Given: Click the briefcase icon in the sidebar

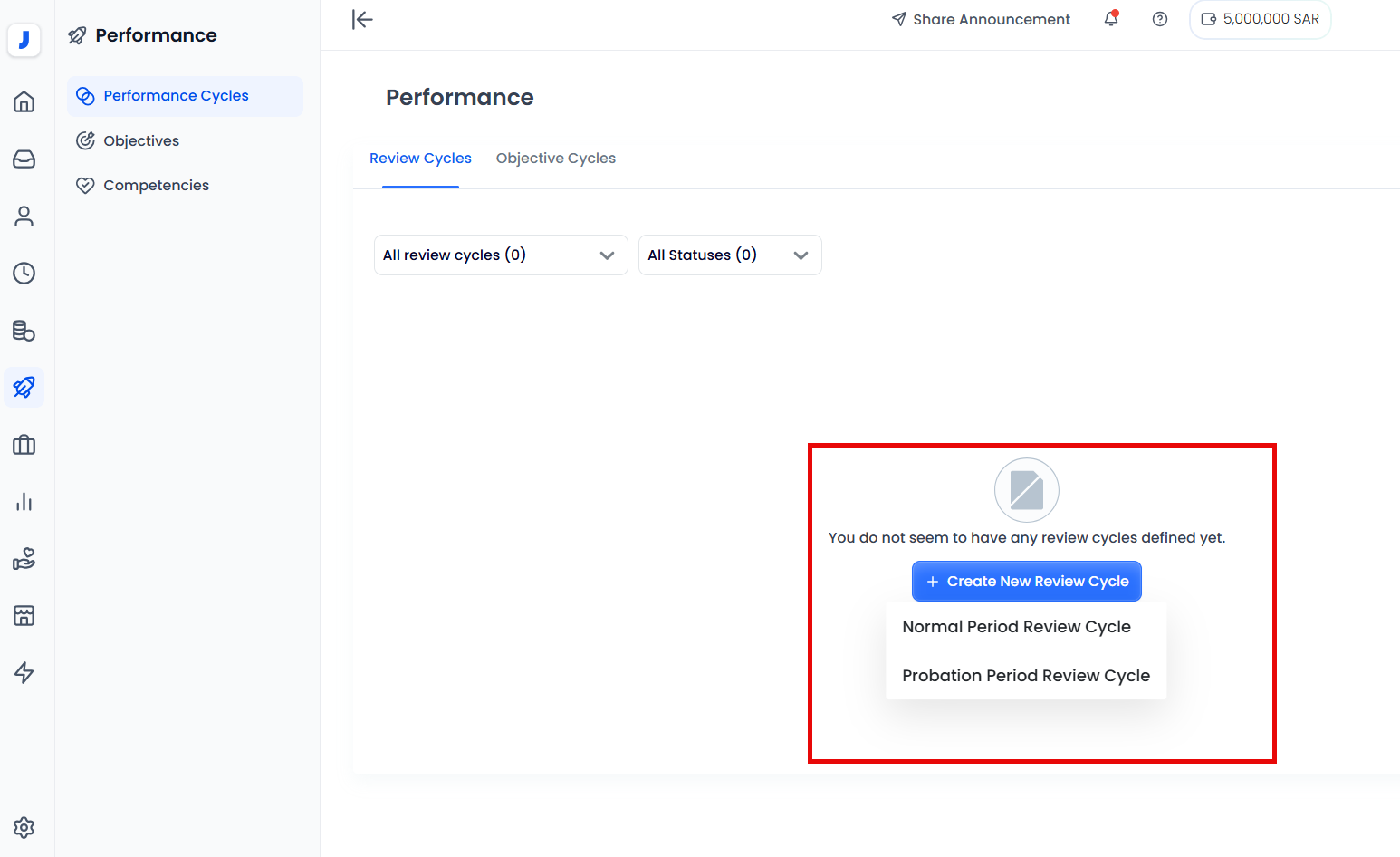Looking at the screenshot, I should tap(24, 445).
